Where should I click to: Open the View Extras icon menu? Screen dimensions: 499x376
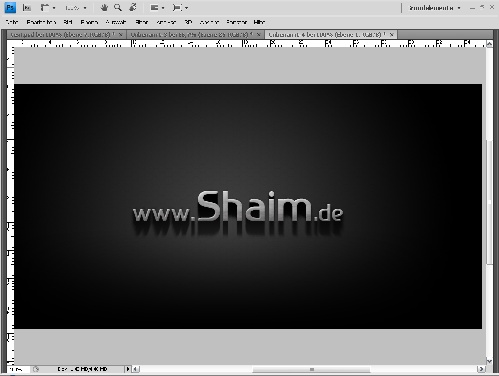48,7
